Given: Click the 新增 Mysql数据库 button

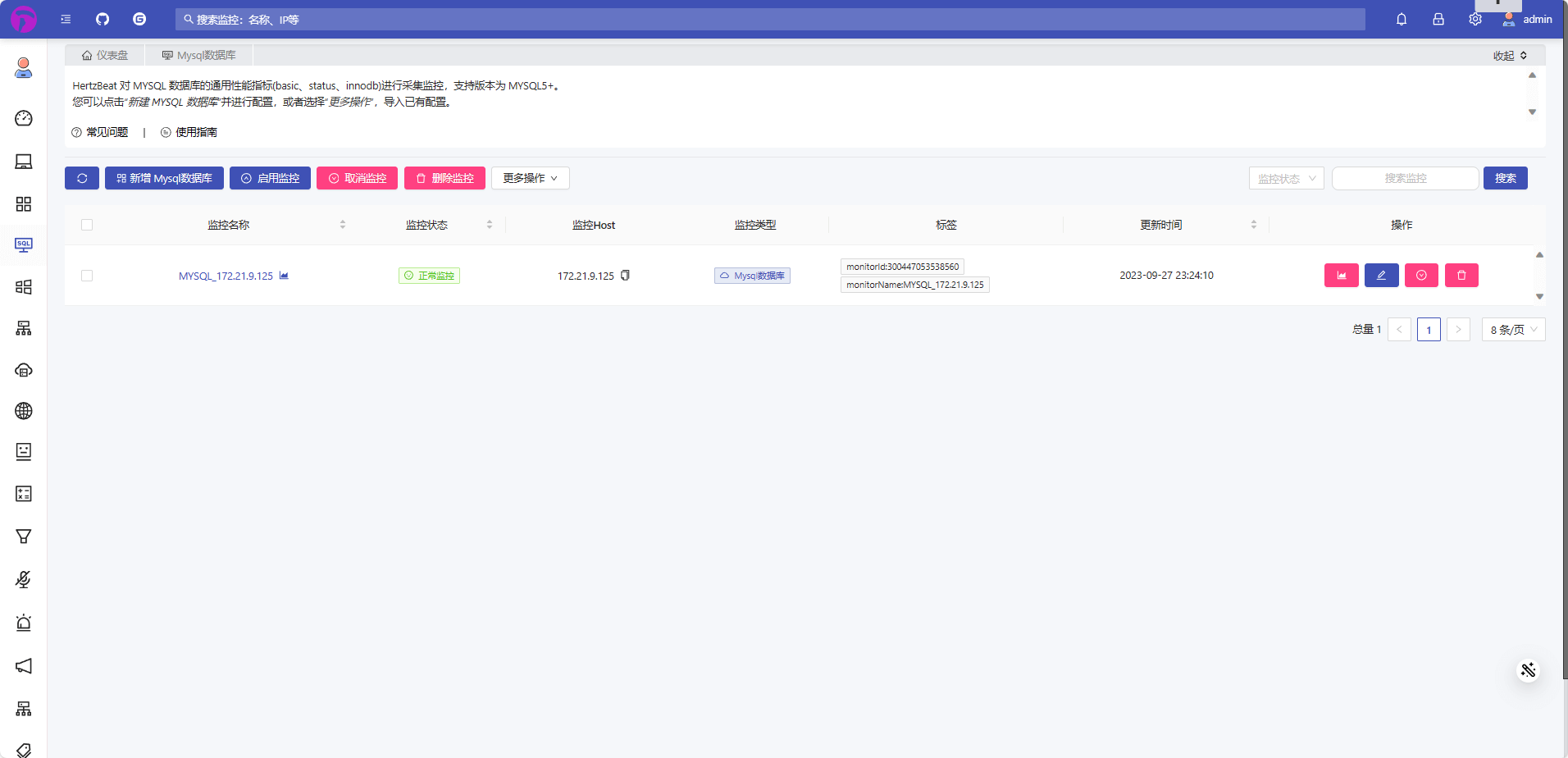Looking at the screenshot, I should click(164, 178).
